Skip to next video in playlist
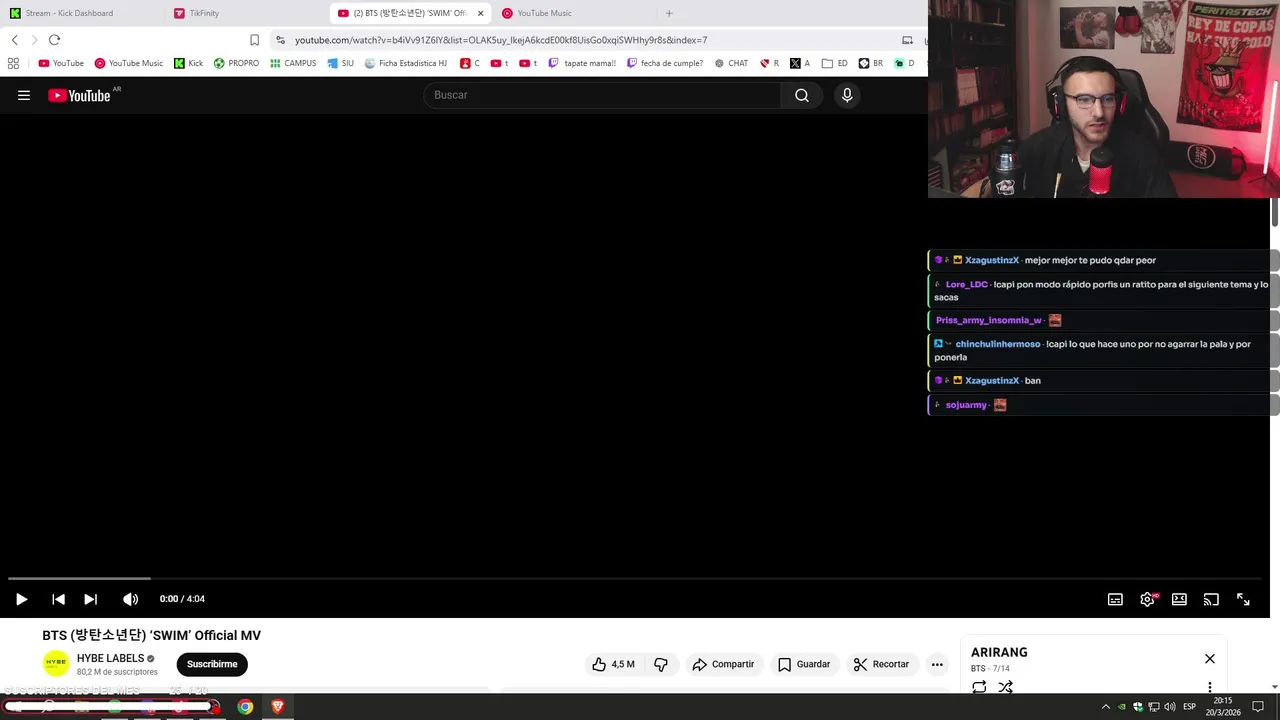Viewport: 1280px width, 720px height. tap(91, 599)
